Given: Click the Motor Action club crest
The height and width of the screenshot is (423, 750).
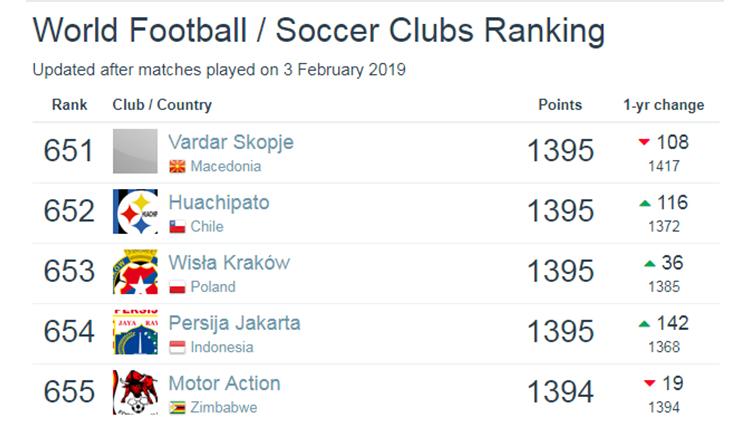Looking at the screenshot, I should 135,392.
